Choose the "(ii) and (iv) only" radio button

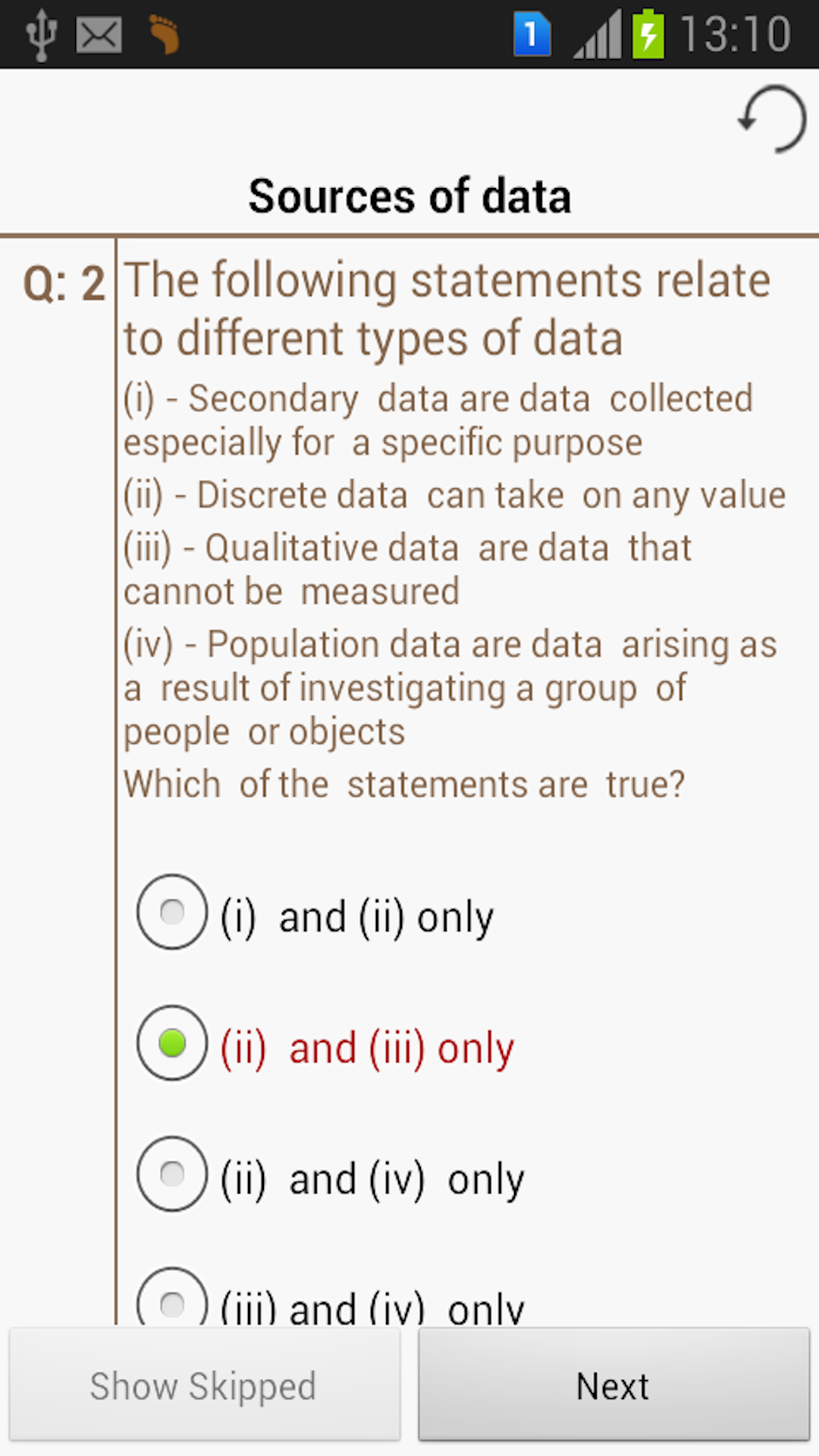coord(172,1174)
